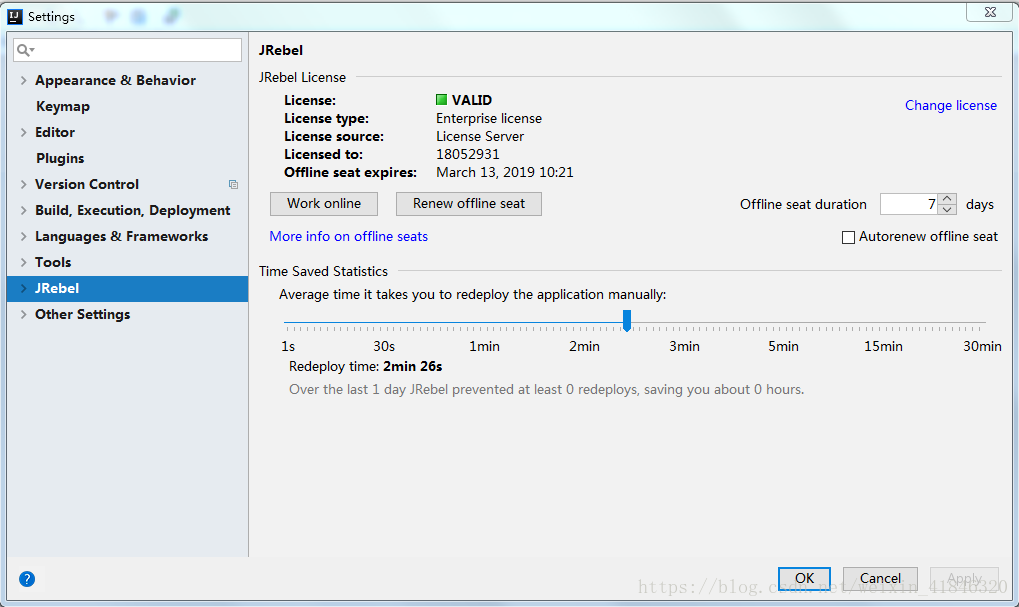Click the IntelliJ logo in the title bar
The height and width of the screenshot is (607, 1019).
click(15, 16)
